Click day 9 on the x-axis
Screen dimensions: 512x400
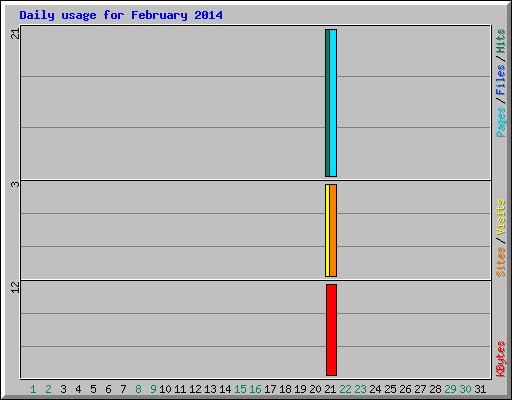tap(153, 389)
